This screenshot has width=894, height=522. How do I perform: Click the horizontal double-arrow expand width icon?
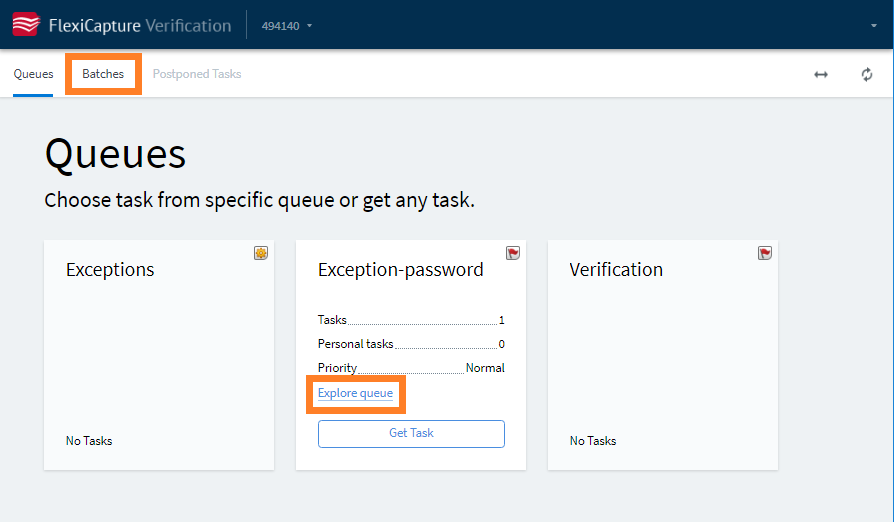[820, 75]
